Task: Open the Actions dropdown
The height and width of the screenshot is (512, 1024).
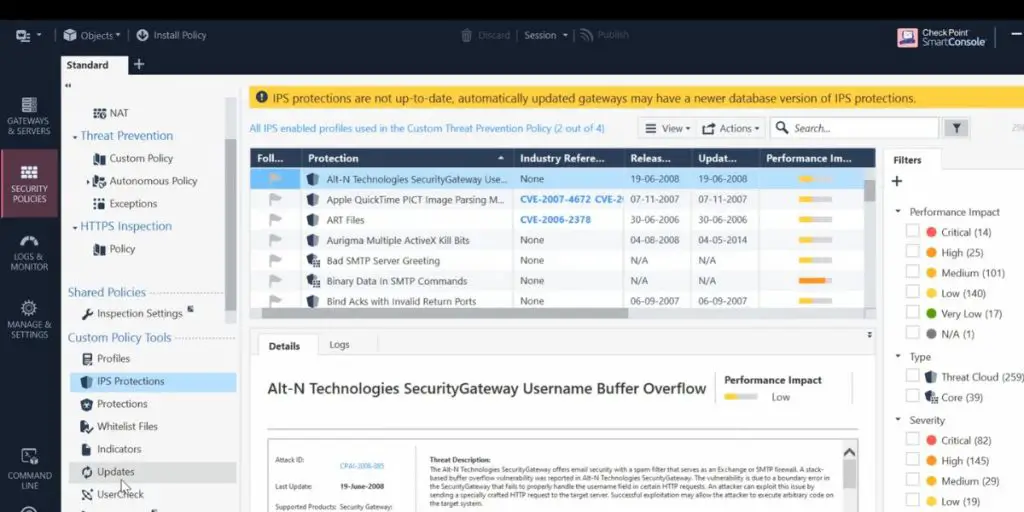Action: [x=730, y=129]
